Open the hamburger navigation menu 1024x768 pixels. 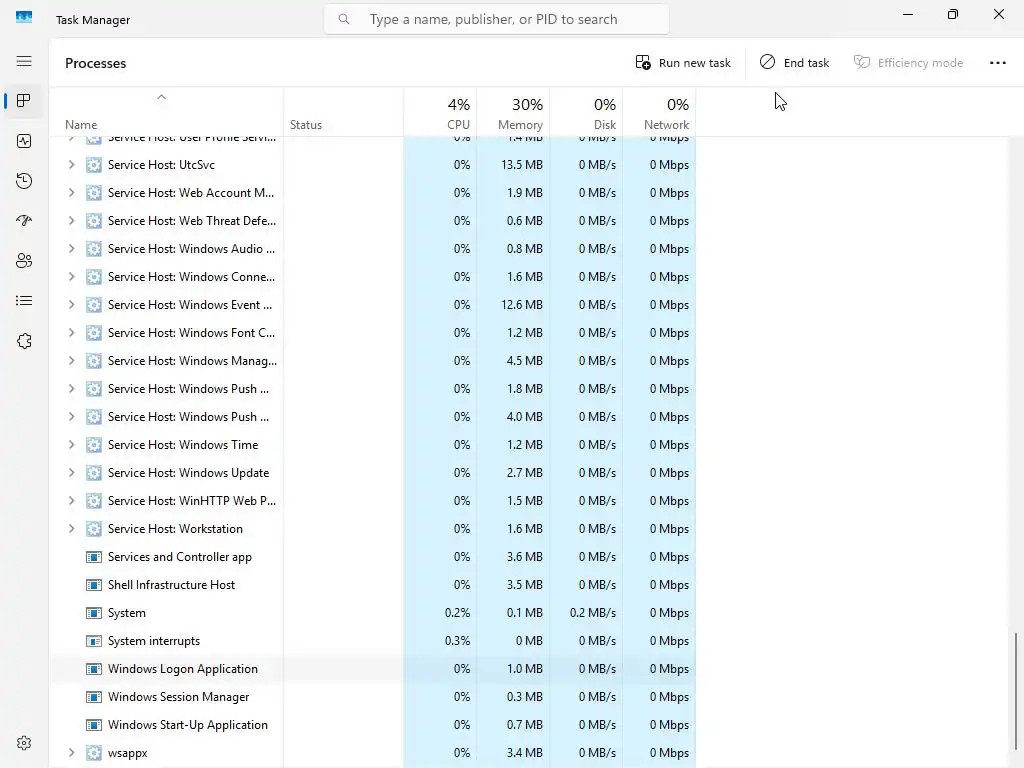point(24,61)
